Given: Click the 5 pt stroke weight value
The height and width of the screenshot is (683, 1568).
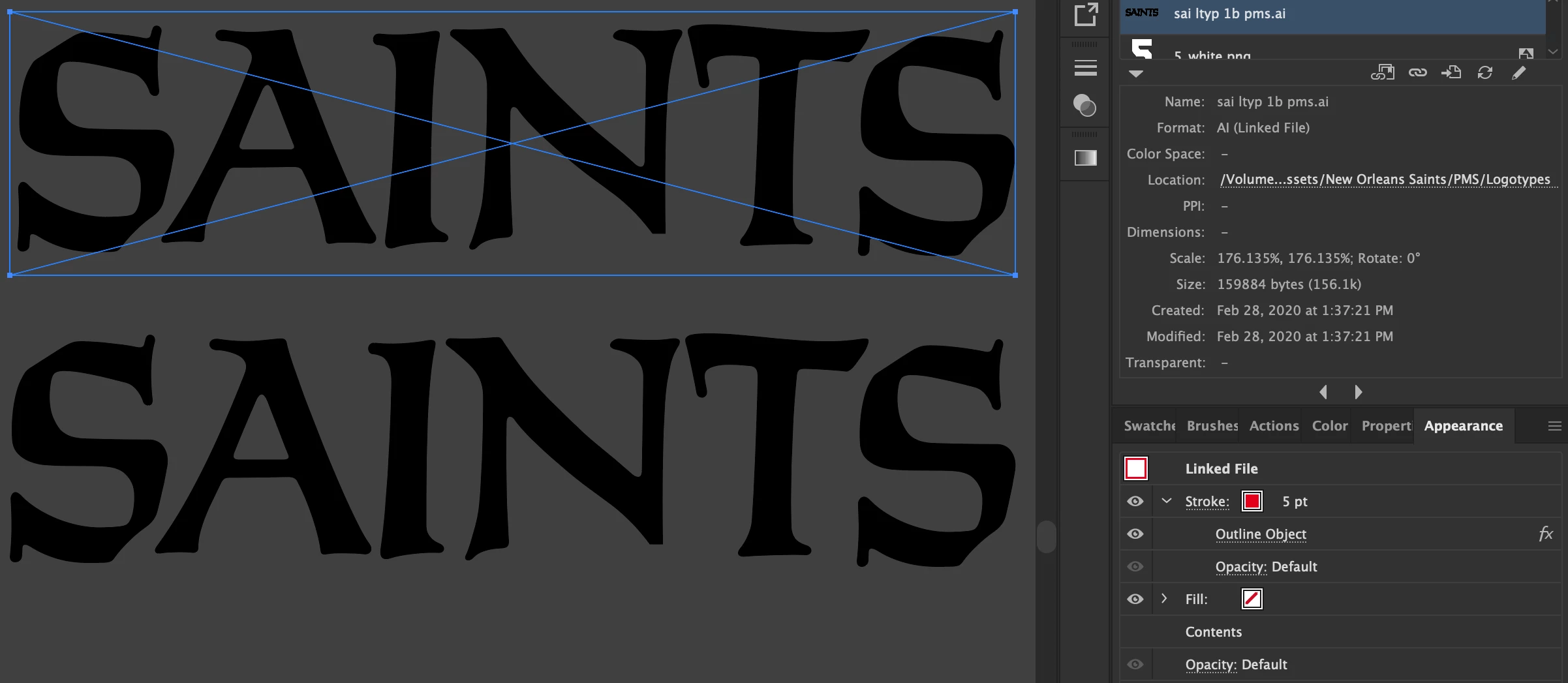Looking at the screenshot, I should click(x=1295, y=502).
